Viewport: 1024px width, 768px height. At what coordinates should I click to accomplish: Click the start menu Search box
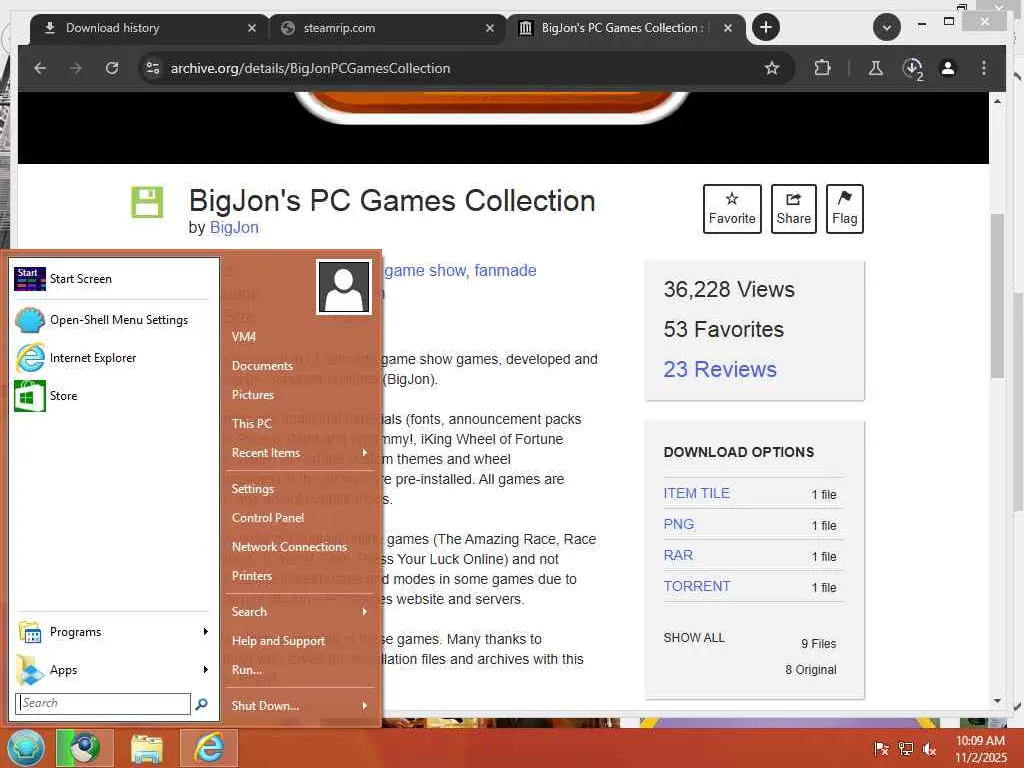(103, 703)
